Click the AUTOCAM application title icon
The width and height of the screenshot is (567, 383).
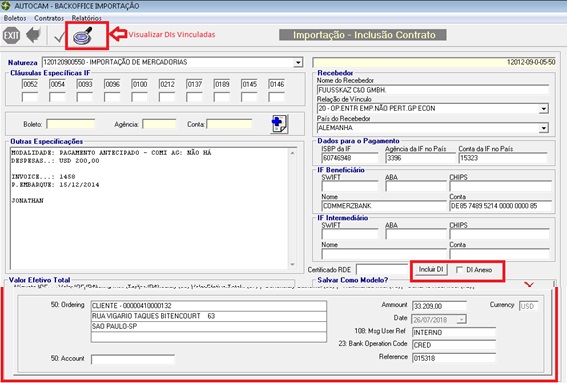point(6,6)
